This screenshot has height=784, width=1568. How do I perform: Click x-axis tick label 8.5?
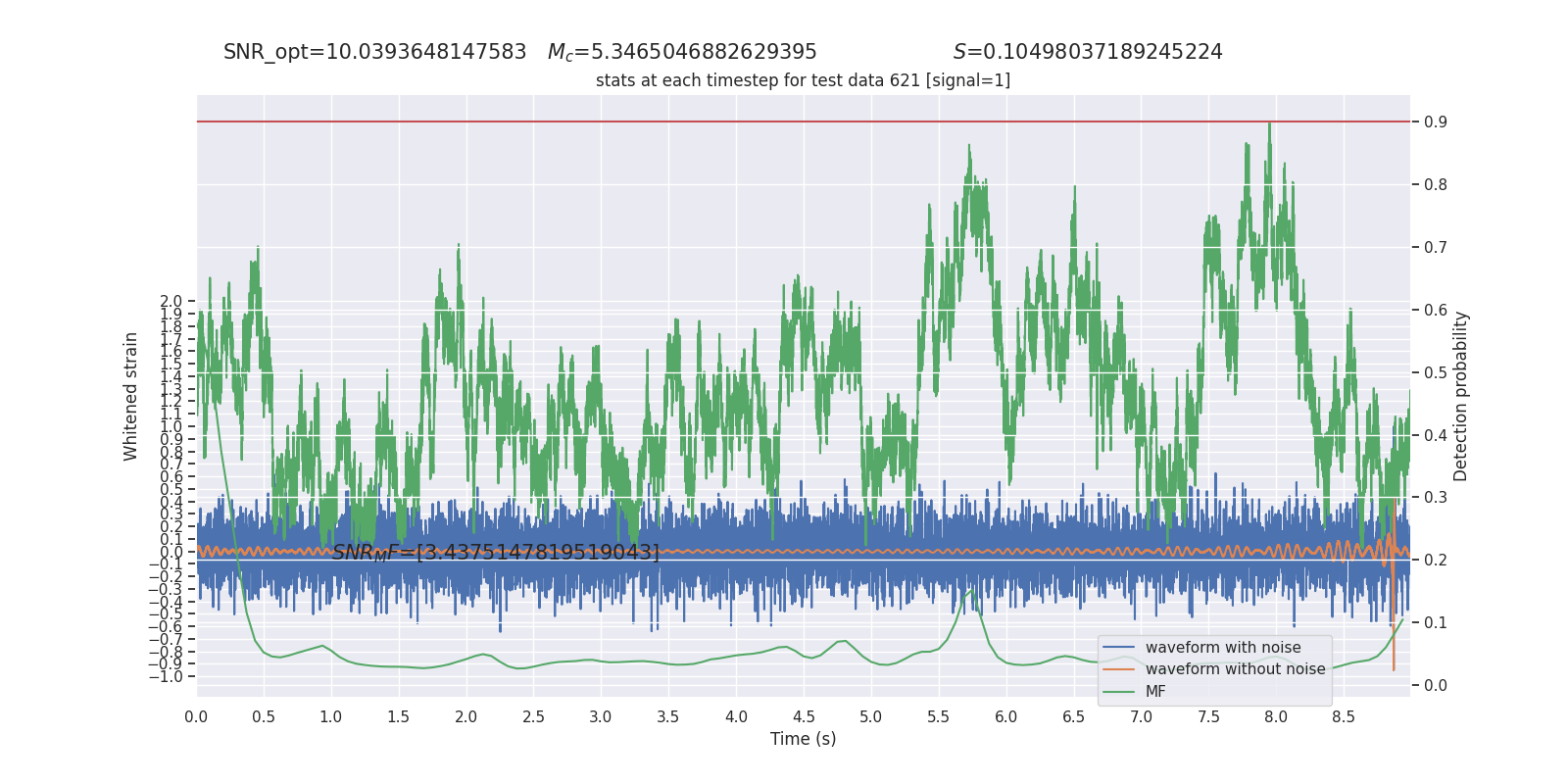coord(1344,717)
